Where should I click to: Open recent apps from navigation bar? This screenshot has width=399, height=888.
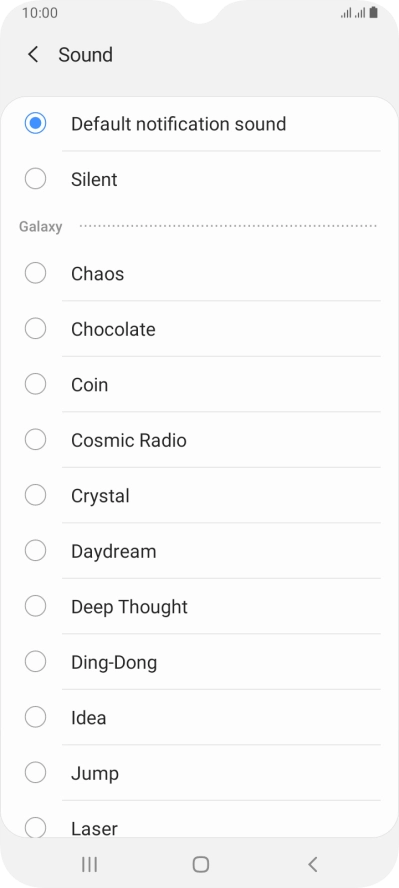(x=89, y=864)
